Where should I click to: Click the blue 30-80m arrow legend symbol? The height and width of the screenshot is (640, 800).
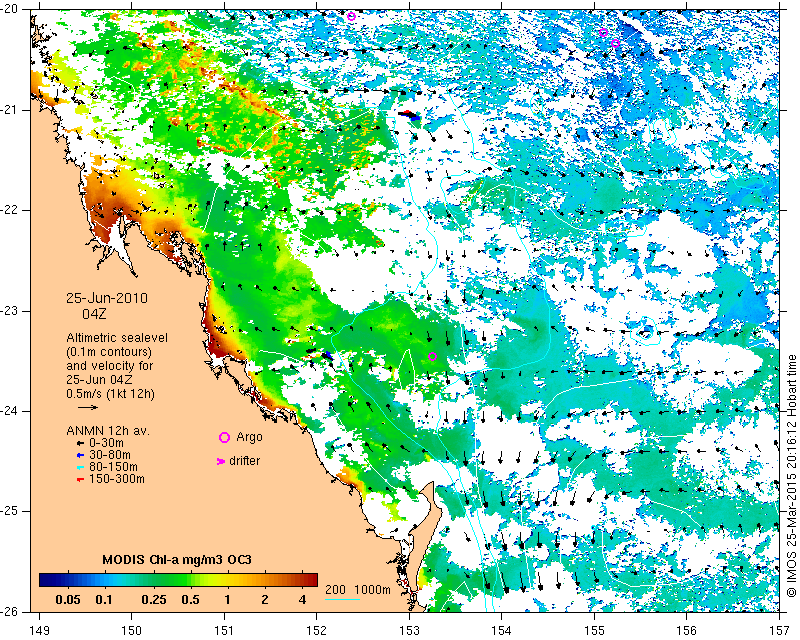[80, 455]
